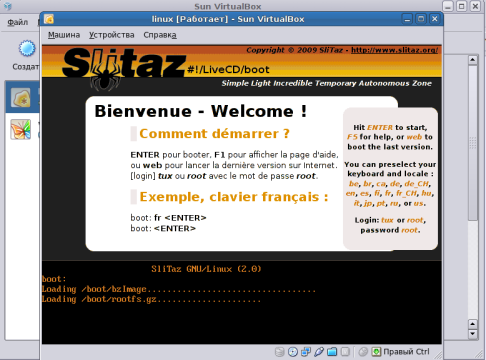Image resolution: width=486 pixels, height=360 pixels.
Task: Click the vertical scrollbar thumb in main window
Action: pyautogui.click(x=473, y=143)
